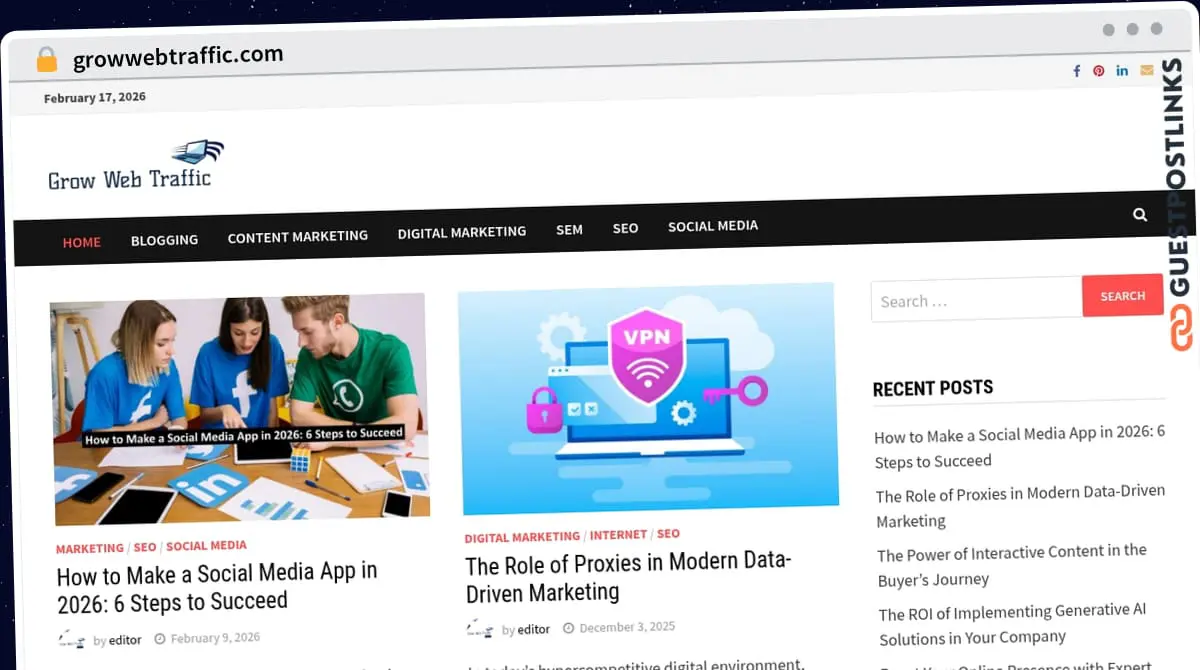
Task: Open the Facebook social icon
Action: (1076, 70)
